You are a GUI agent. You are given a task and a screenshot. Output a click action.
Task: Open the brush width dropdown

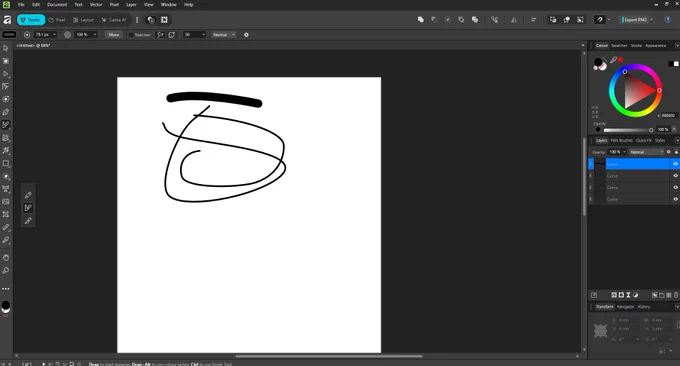point(54,35)
